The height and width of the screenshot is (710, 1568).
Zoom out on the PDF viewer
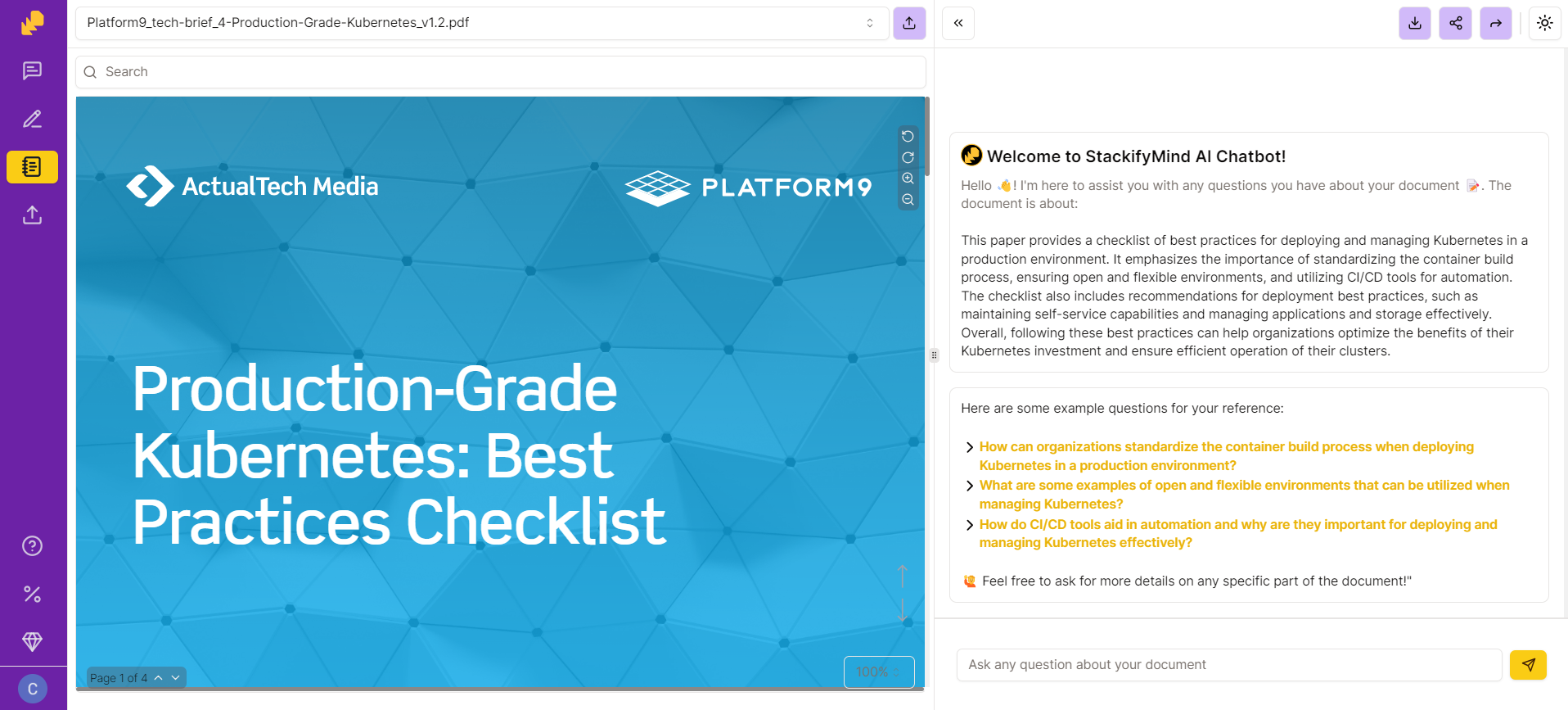(908, 200)
